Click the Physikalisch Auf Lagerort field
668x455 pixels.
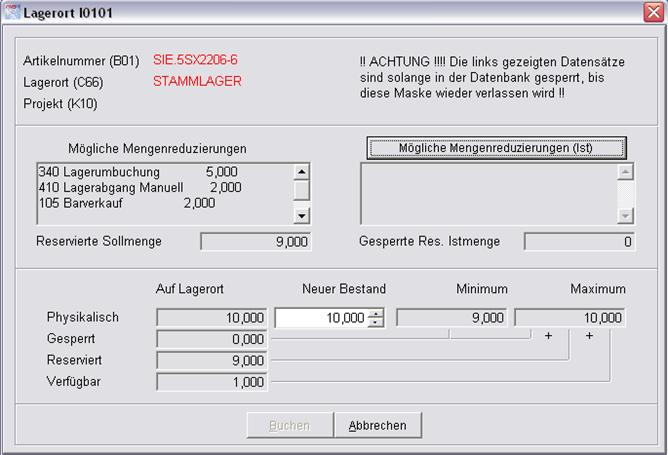[x=212, y=318]
